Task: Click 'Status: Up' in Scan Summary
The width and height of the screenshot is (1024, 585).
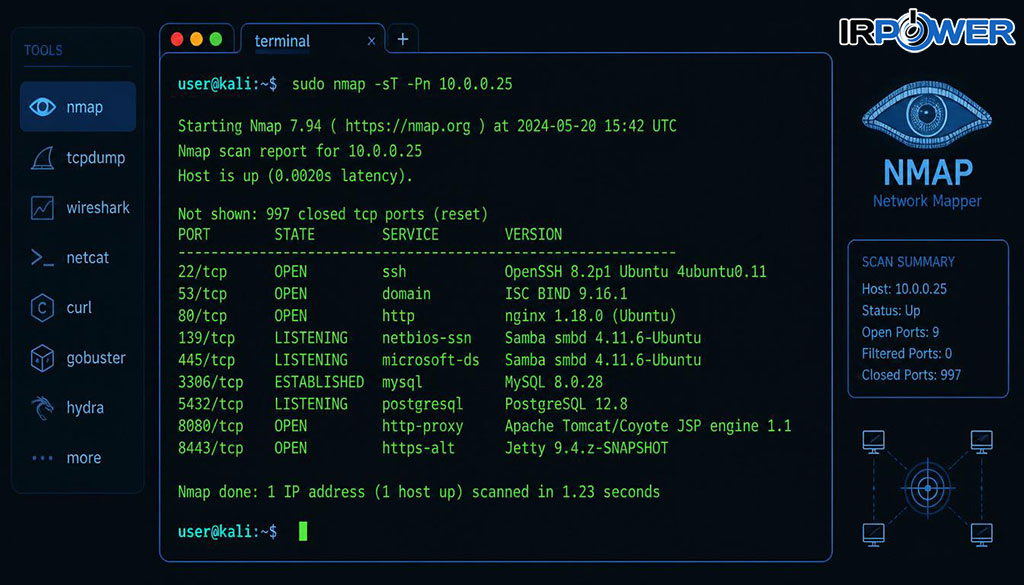Action: (891, 311)
